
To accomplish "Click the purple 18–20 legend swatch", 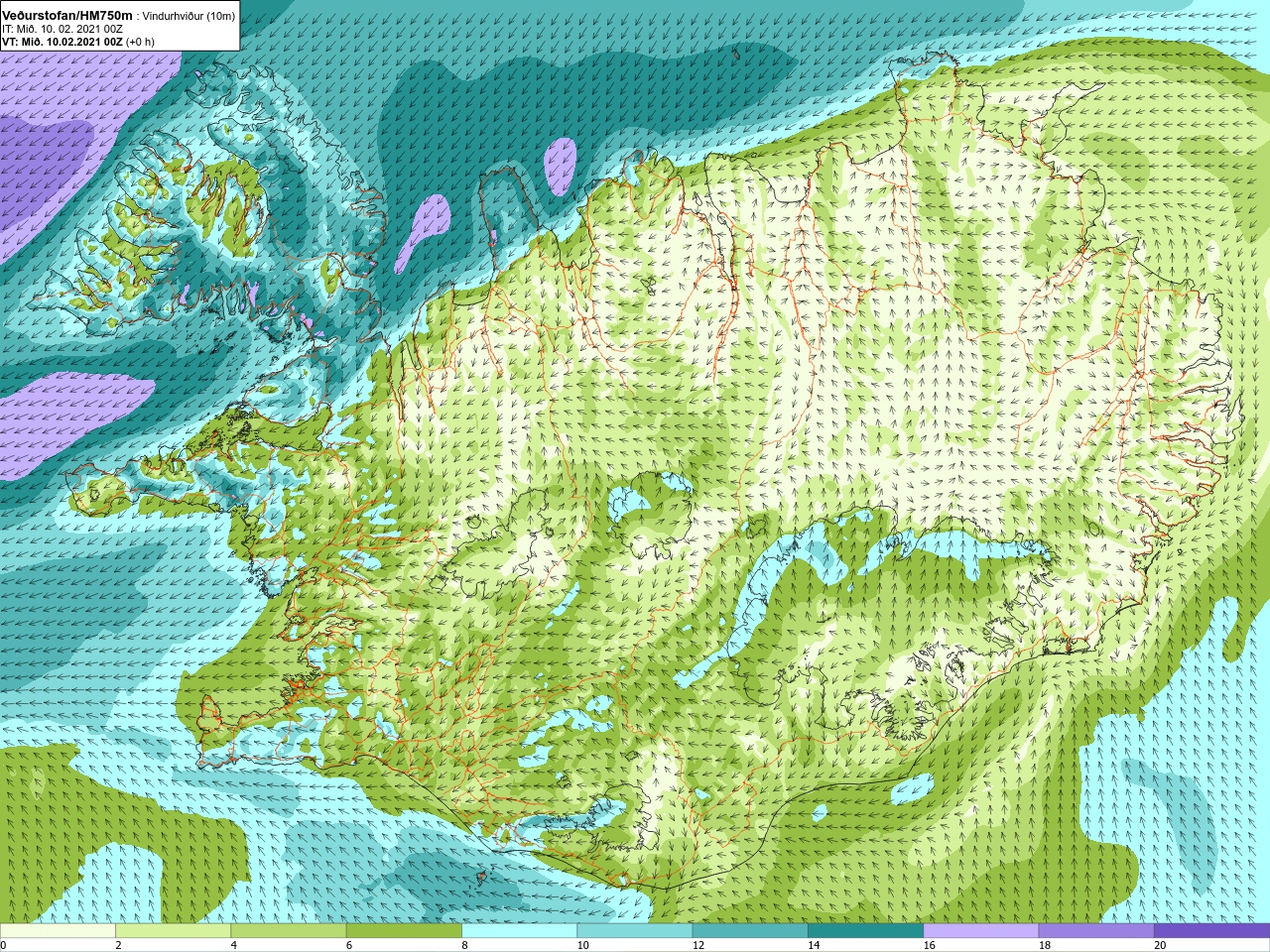I will (x=1096, y=931).
